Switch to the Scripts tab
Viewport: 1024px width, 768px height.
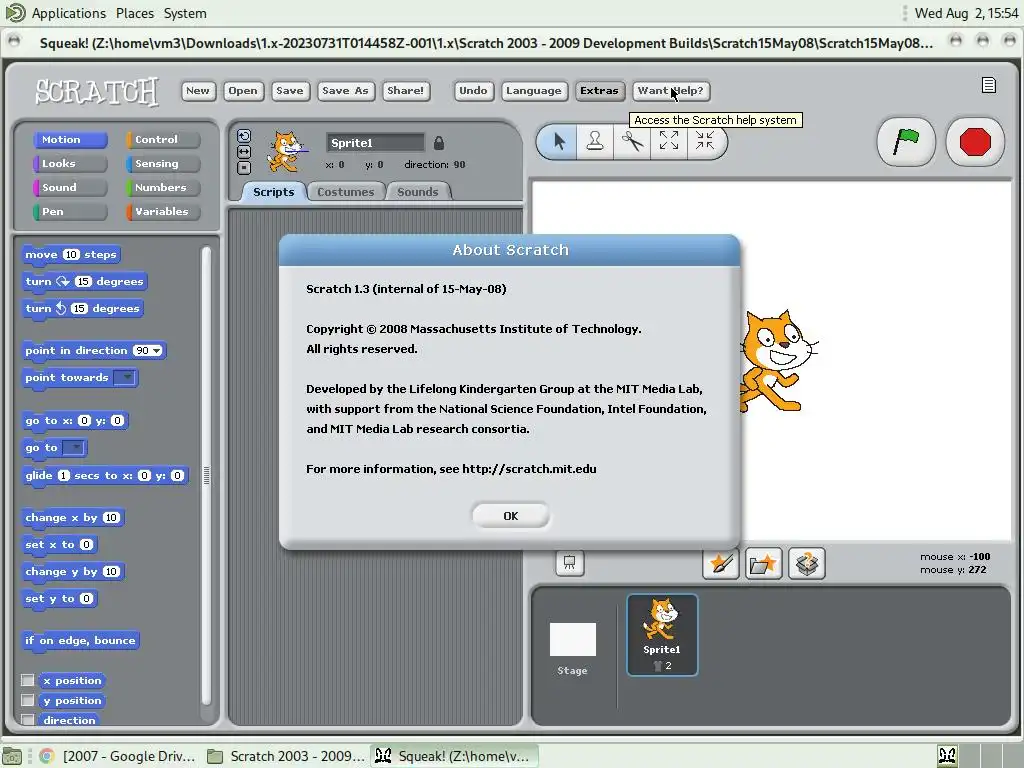[x=274, y=191]
